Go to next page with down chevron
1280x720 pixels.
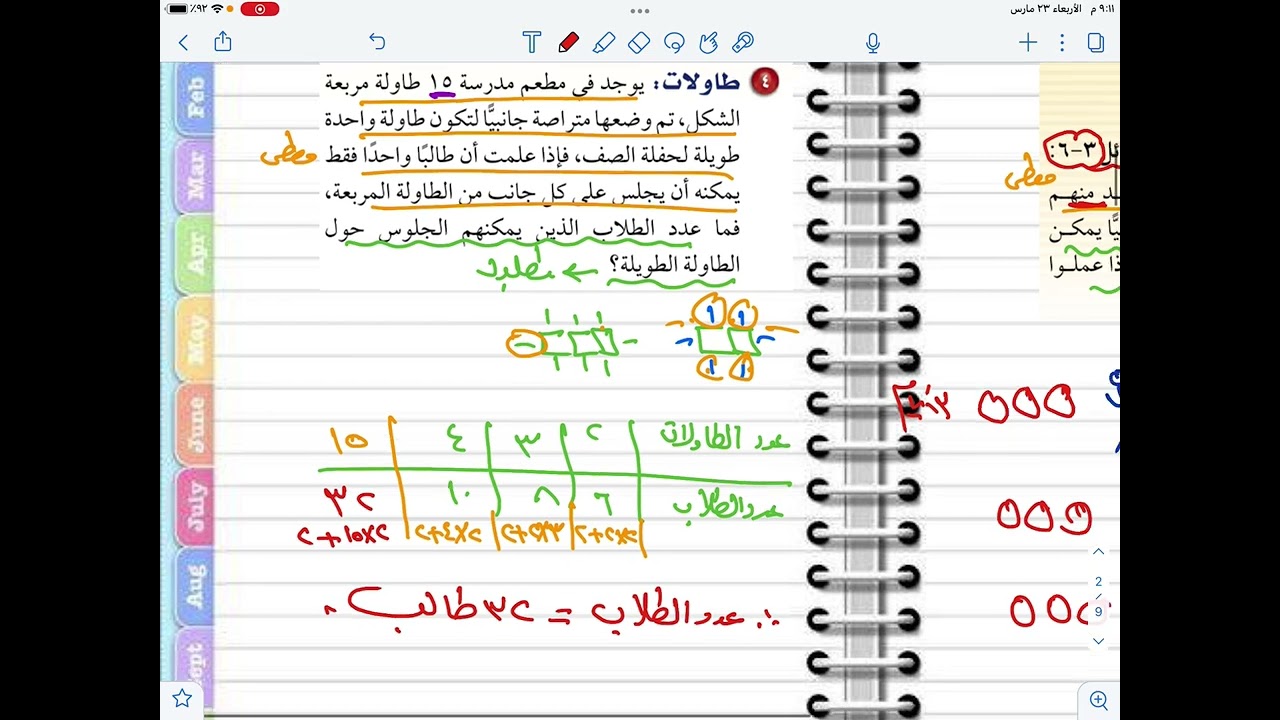coord(1098,641)
